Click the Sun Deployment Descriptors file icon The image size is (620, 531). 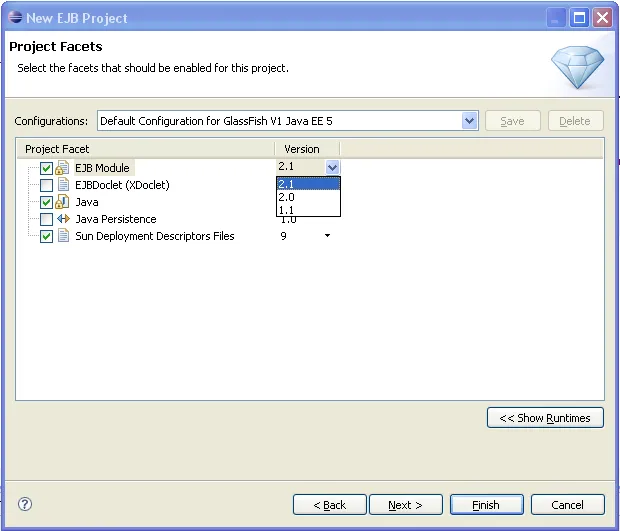coord(63,236)
